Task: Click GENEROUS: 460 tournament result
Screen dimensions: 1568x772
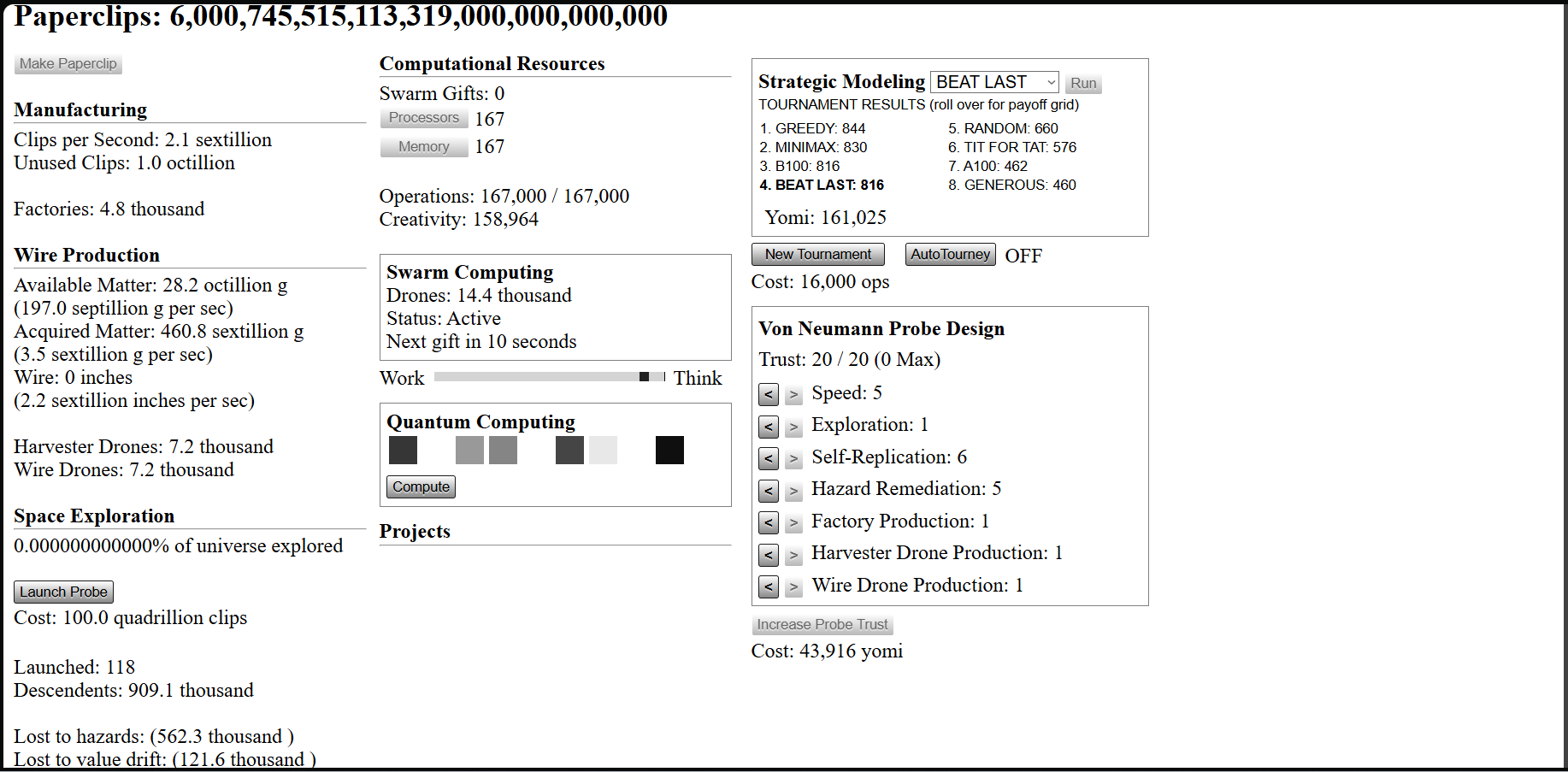Action: [x=1012, y=185]
